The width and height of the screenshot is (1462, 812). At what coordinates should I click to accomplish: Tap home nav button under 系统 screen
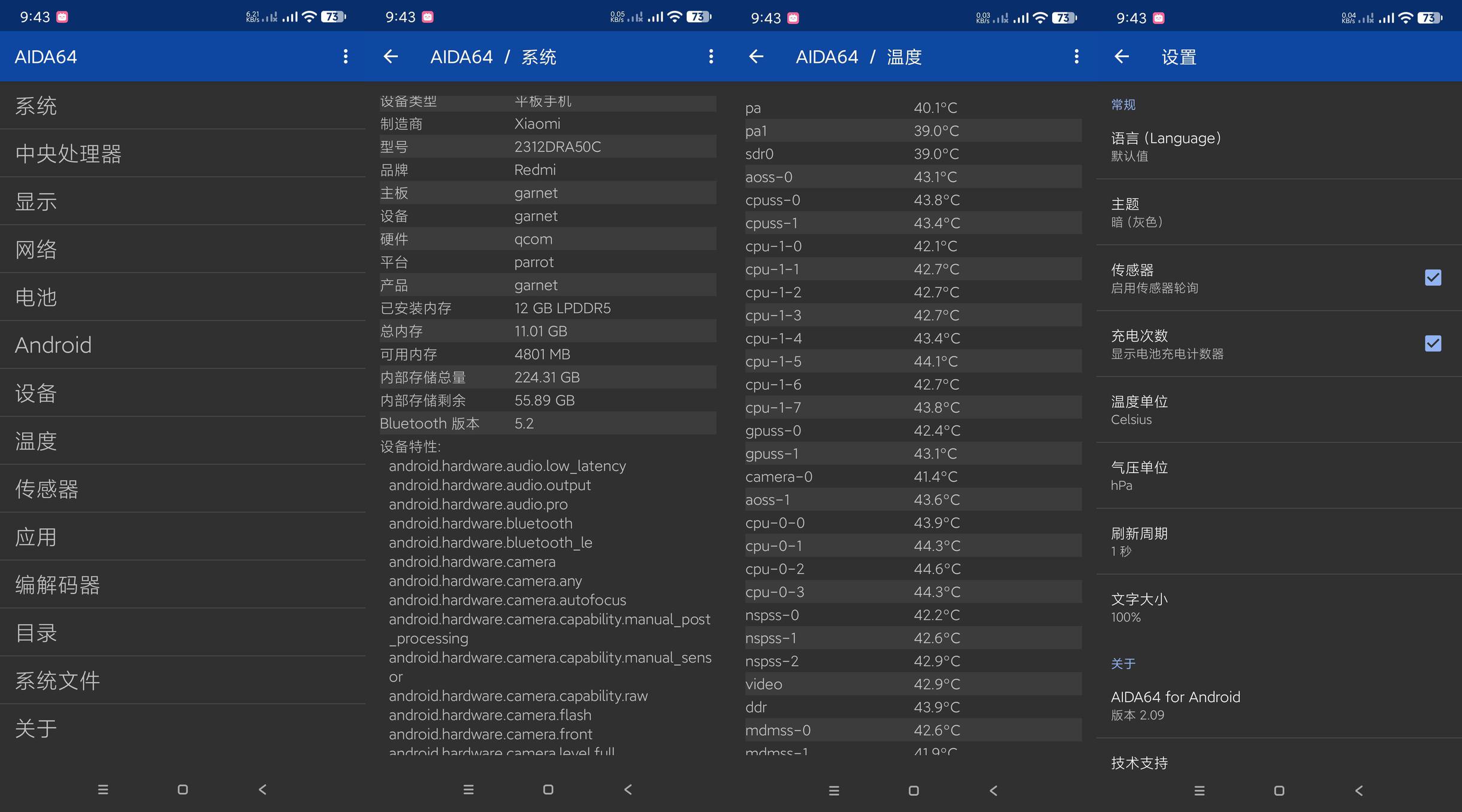[548, 790]
